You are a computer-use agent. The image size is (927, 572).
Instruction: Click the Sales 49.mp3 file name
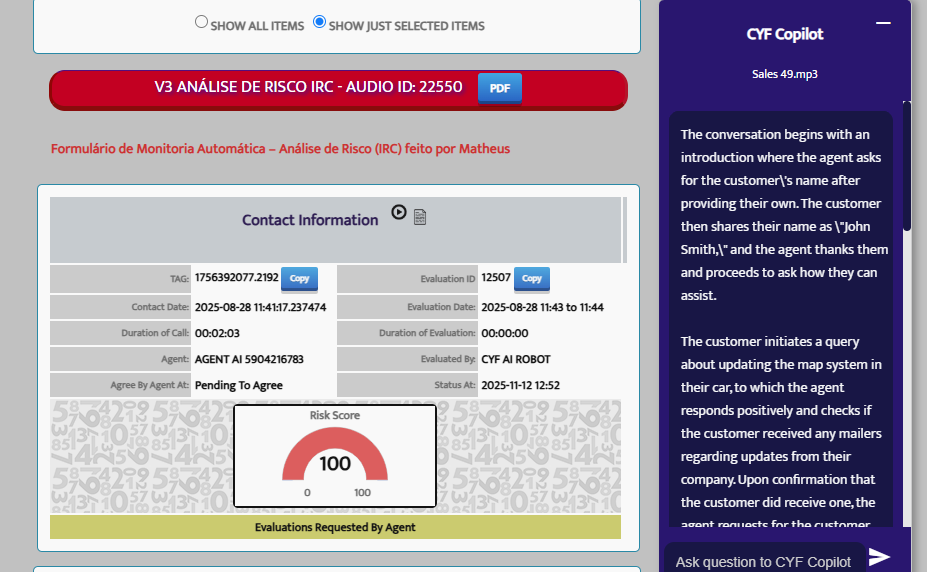coord(785,74)
